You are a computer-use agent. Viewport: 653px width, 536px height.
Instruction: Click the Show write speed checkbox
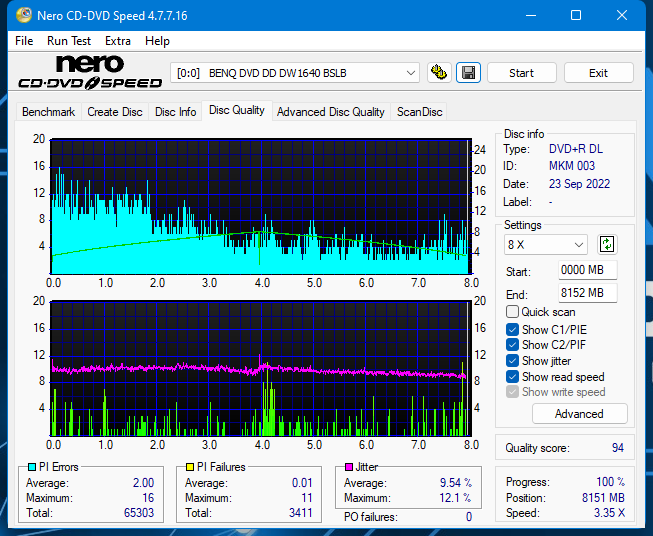(512, 392)
